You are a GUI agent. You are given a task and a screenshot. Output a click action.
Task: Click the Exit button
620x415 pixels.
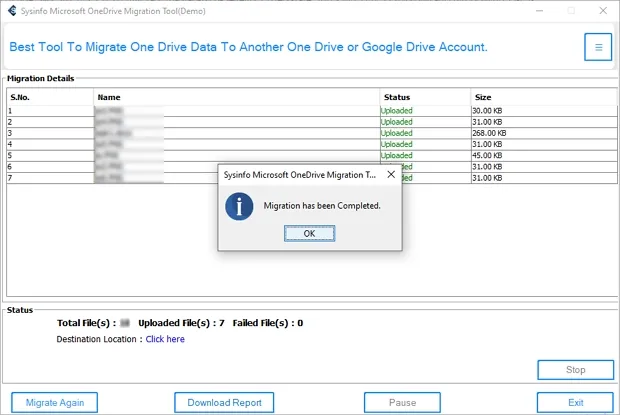[575, 402]
